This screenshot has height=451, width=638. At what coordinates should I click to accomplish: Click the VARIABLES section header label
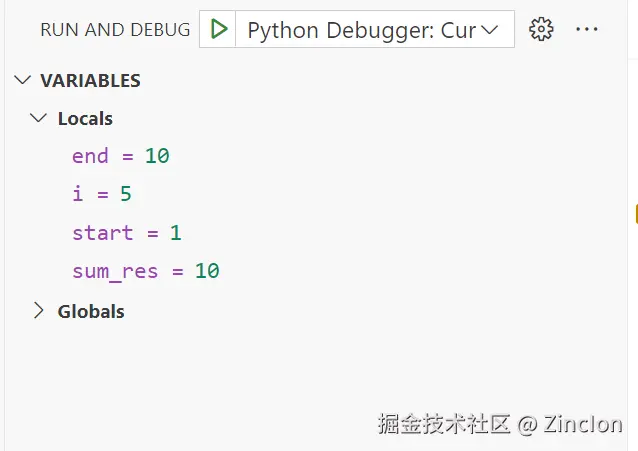90,80
